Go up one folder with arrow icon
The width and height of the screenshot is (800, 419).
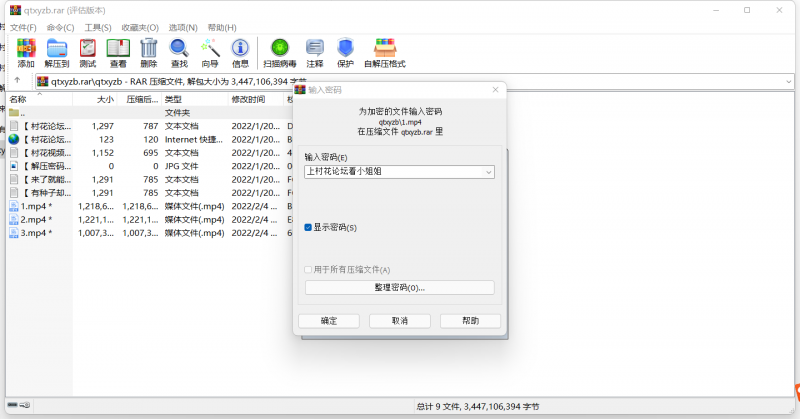(x=17, y=81)
